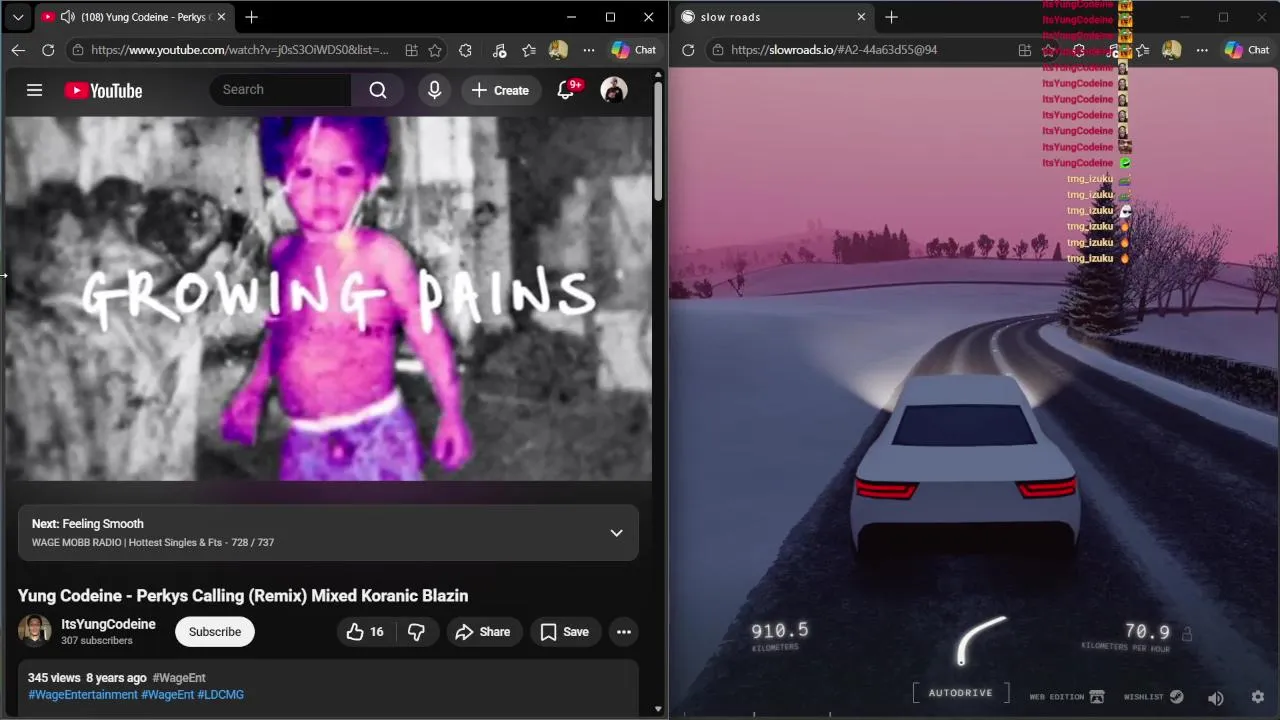This screenshot has width=1280, height=720.
Task: Toggle the speed lock icon beside 70.9
Action: [x=1187, y=634]
